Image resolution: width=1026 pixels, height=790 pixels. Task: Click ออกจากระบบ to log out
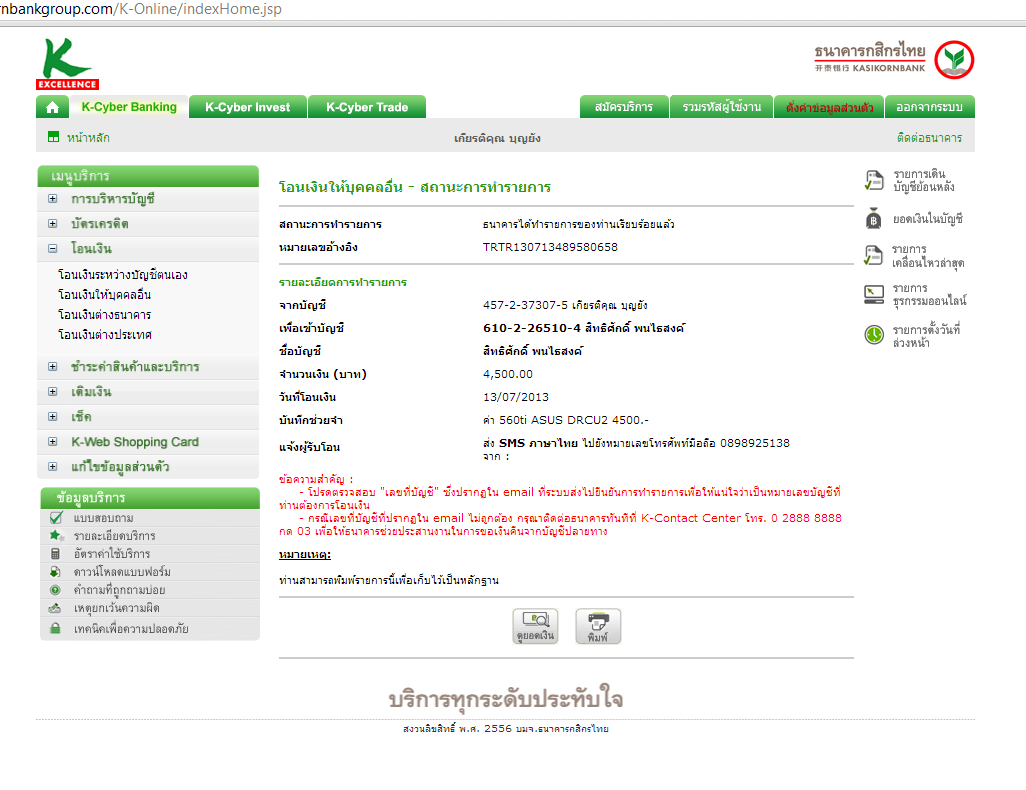coord(930,107)
